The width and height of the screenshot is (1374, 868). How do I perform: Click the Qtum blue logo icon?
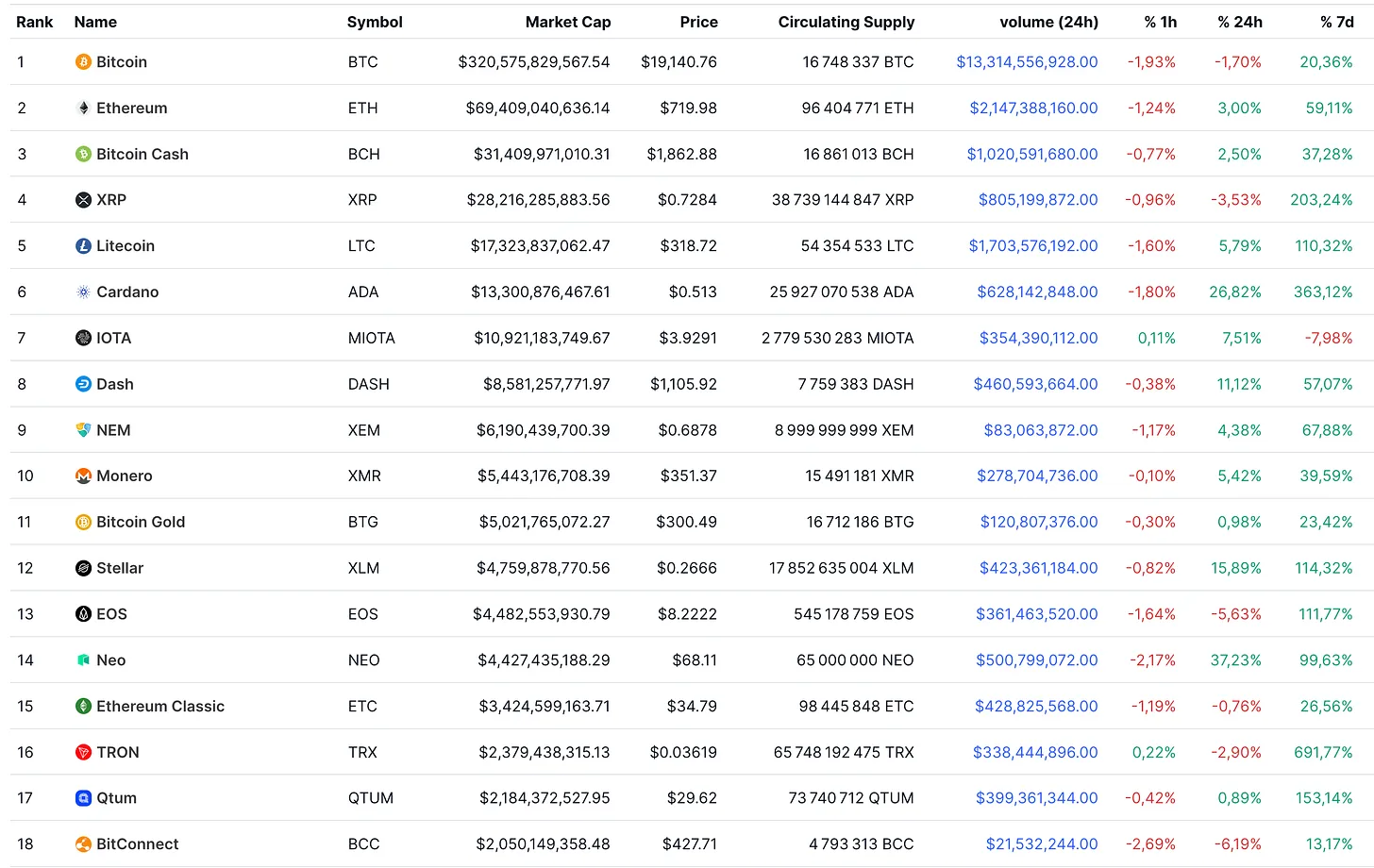pyautogui.click(x=83, y=798)
